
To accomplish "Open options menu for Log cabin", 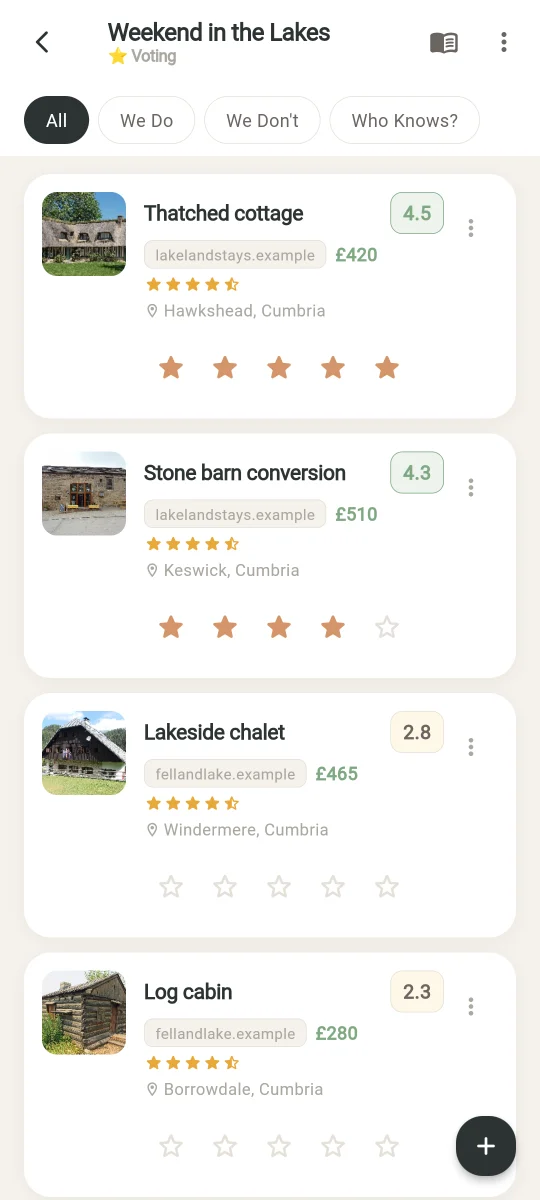I will [471, 1006].
